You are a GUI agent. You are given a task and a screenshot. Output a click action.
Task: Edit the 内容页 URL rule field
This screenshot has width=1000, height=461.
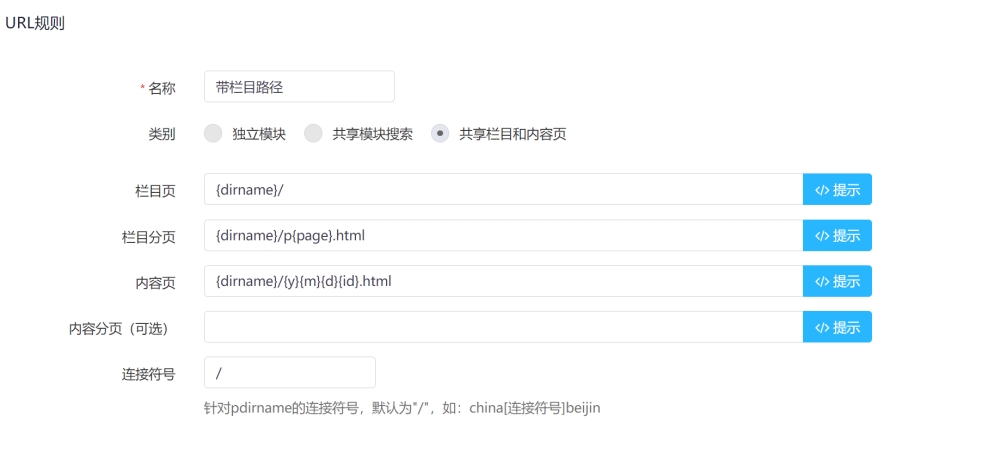pyautogui.click(x=503, y=281)
